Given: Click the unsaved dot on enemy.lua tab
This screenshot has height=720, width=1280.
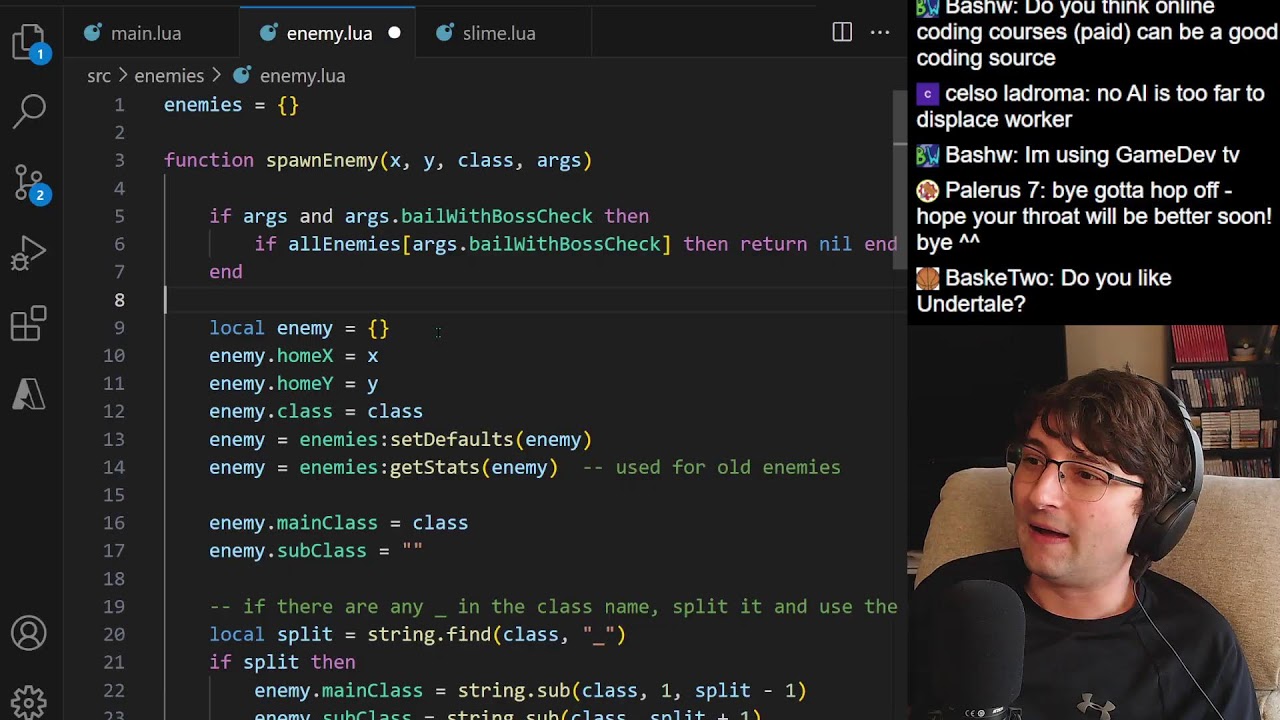Looking at the screenshot, I should click(394, 33).
